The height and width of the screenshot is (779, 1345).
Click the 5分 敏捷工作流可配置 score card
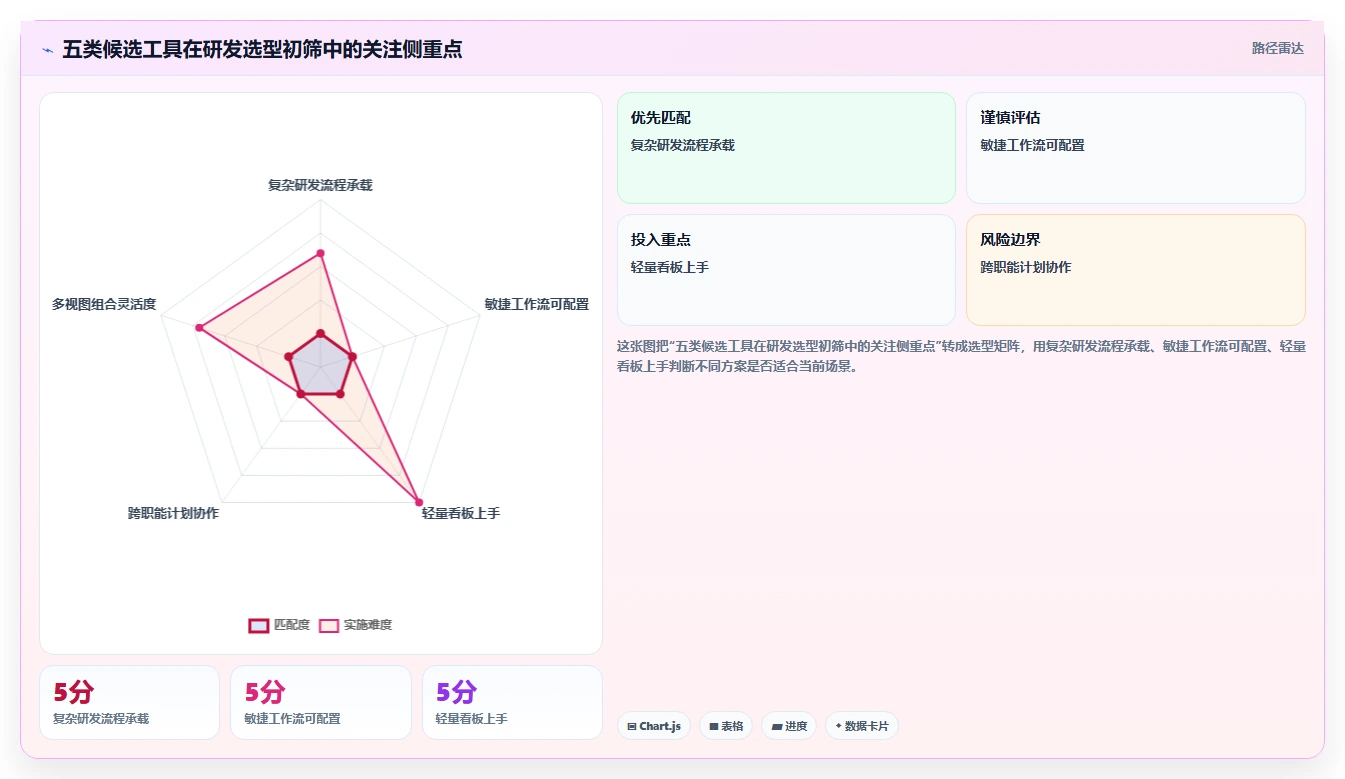[x=321, y=702]
